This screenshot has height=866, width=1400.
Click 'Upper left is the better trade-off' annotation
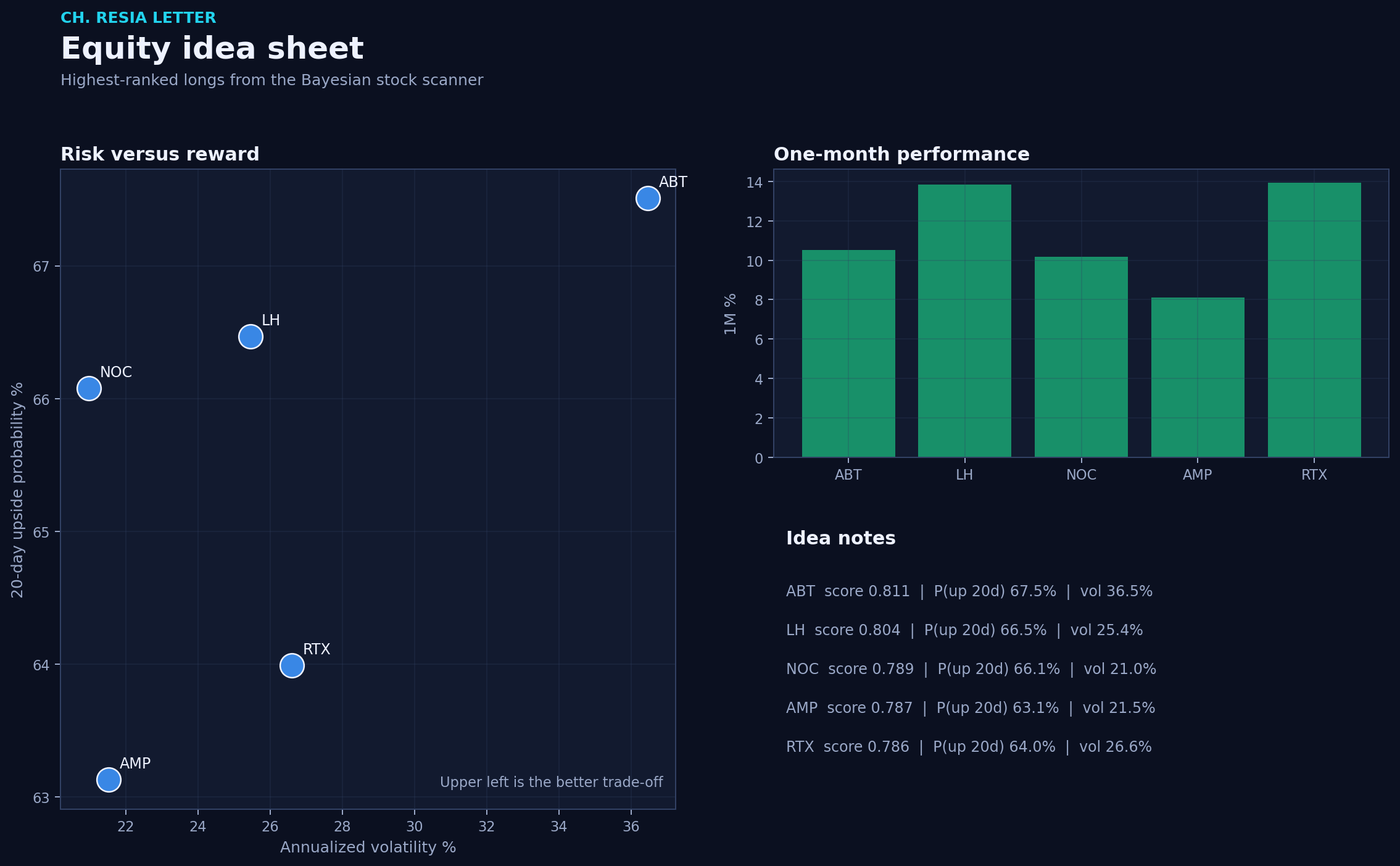coord(552,782)
